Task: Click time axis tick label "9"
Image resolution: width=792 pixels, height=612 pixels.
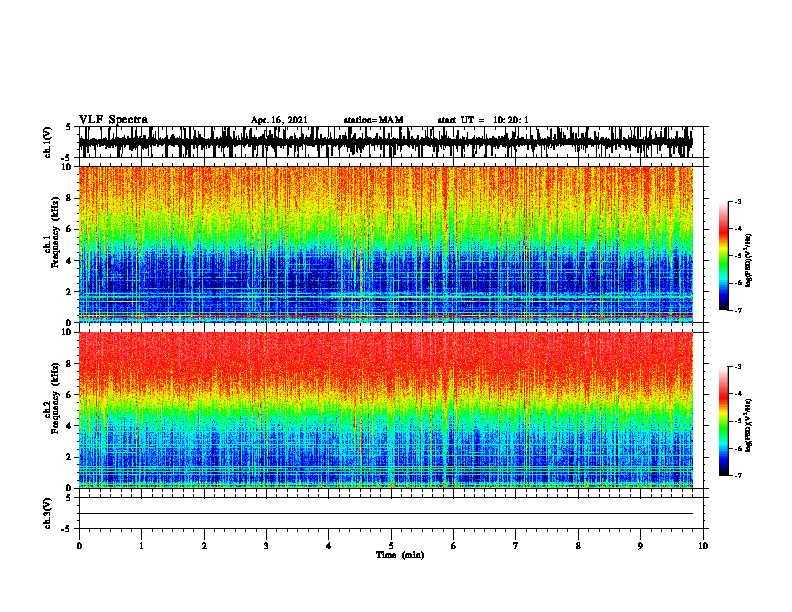Action: click(640, 546)
